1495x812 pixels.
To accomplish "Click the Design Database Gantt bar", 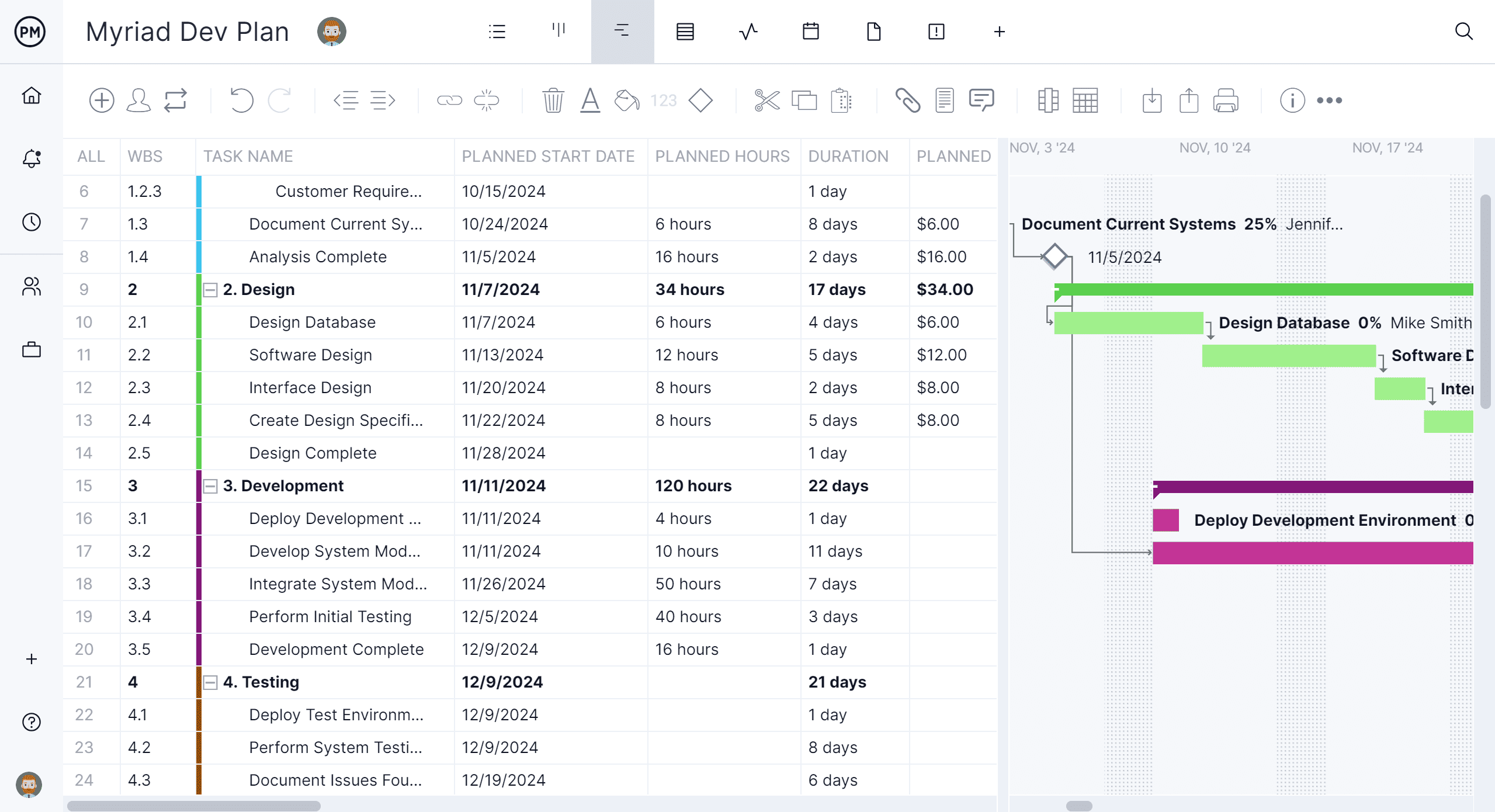I will [x=1131, y=322].
